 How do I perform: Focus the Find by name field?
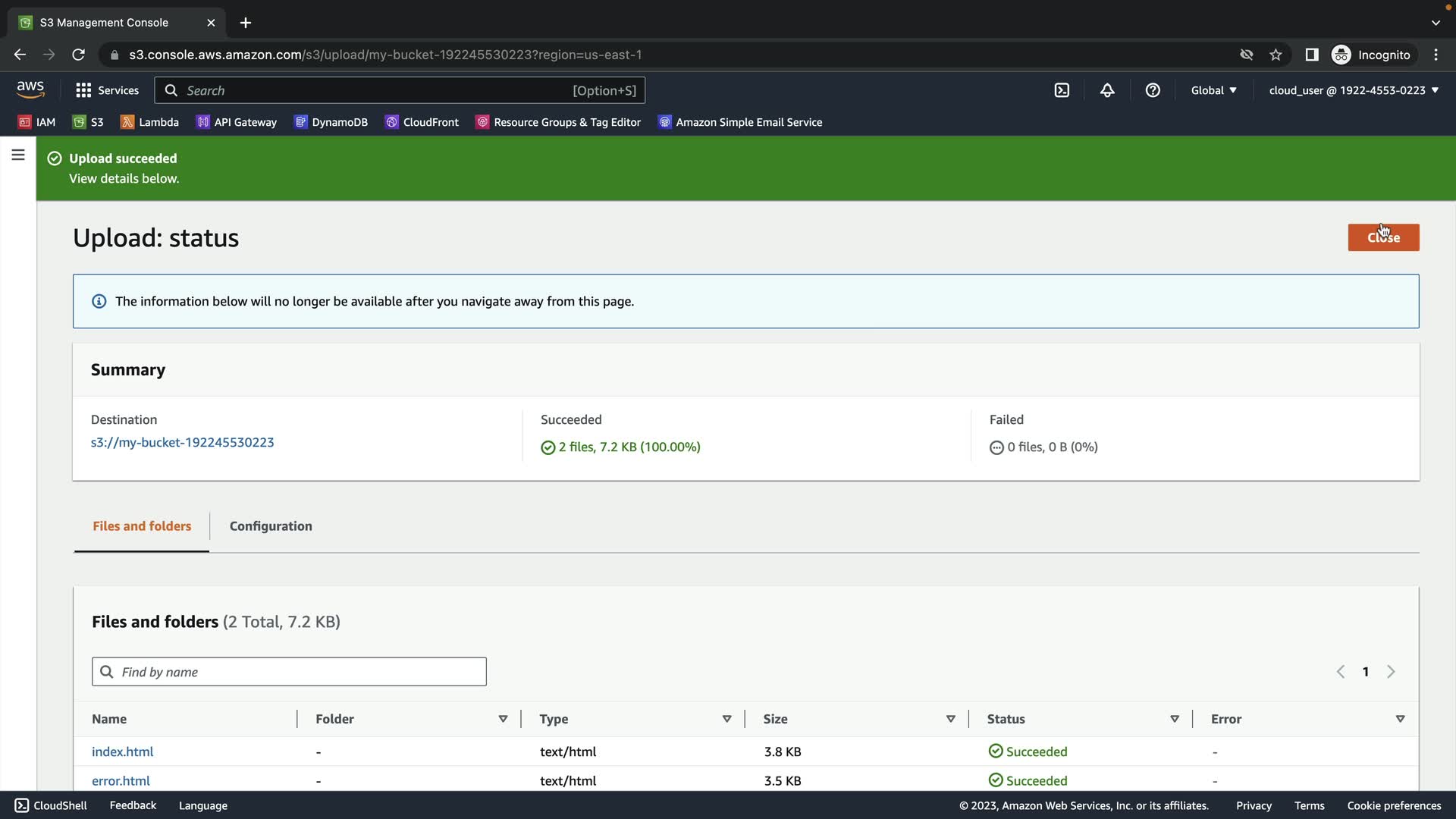coord(289,672)
